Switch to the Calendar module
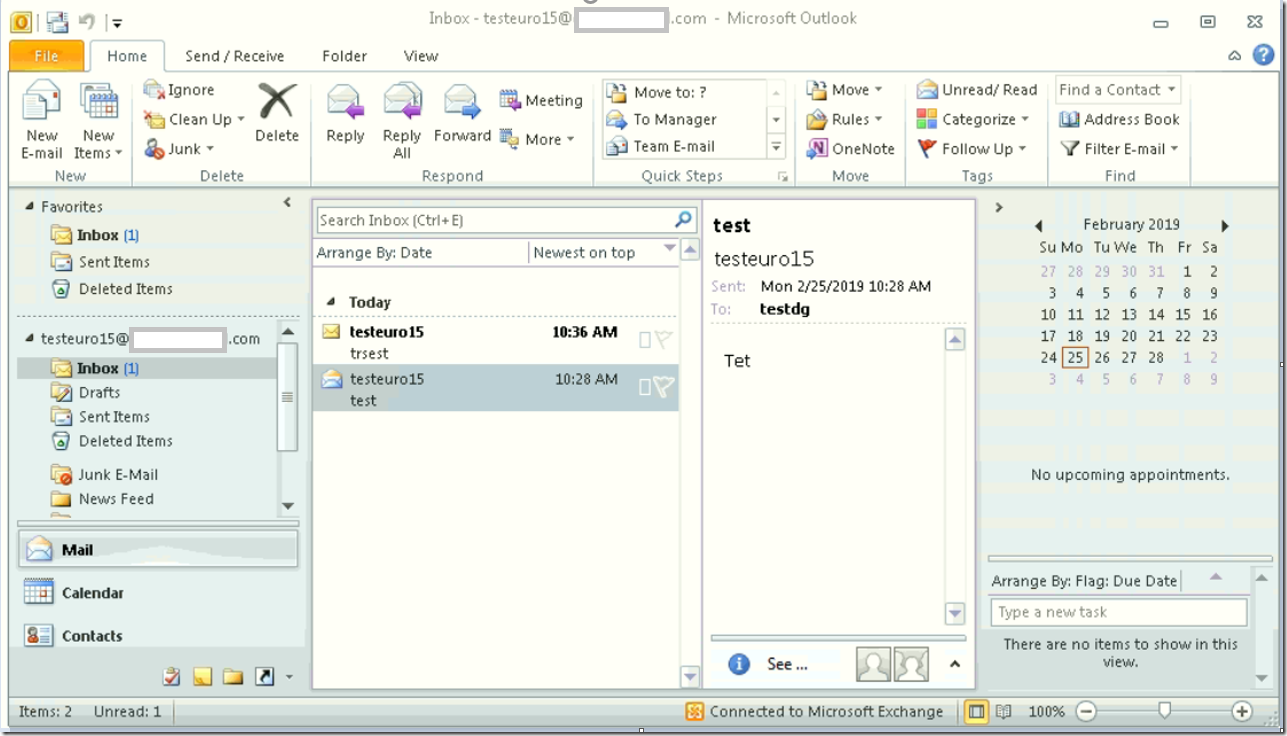Image resolution: width=1287 pixels, height=736 pixels. tap(158, 593)
